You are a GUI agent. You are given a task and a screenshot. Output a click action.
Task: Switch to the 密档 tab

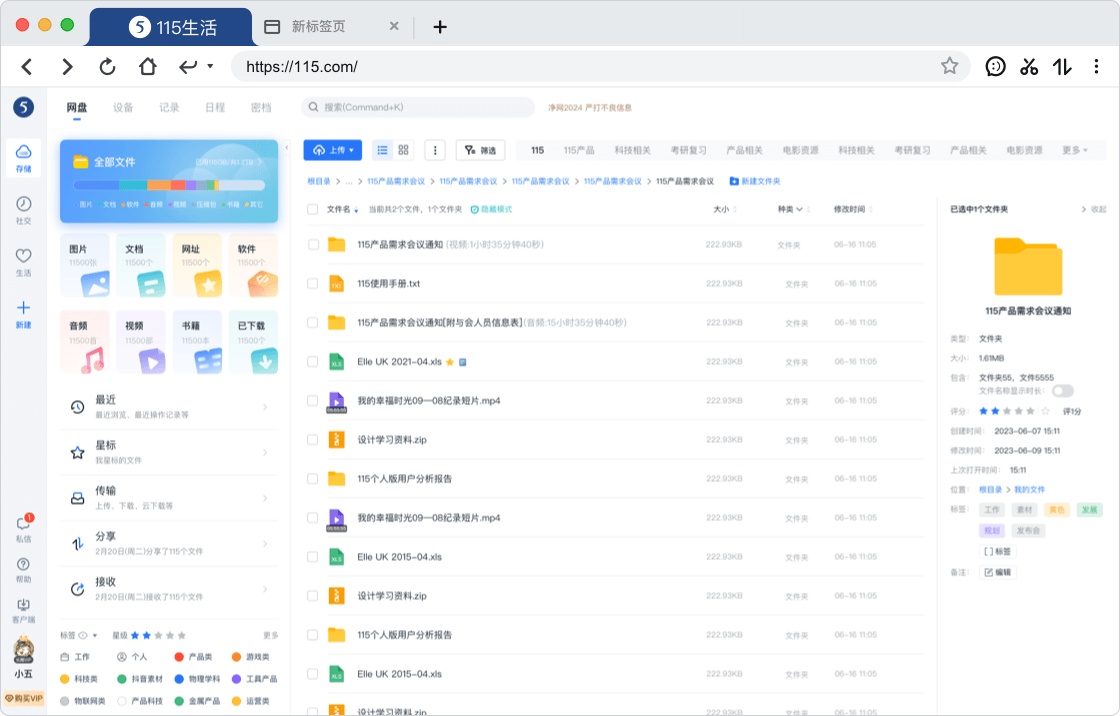260,107
